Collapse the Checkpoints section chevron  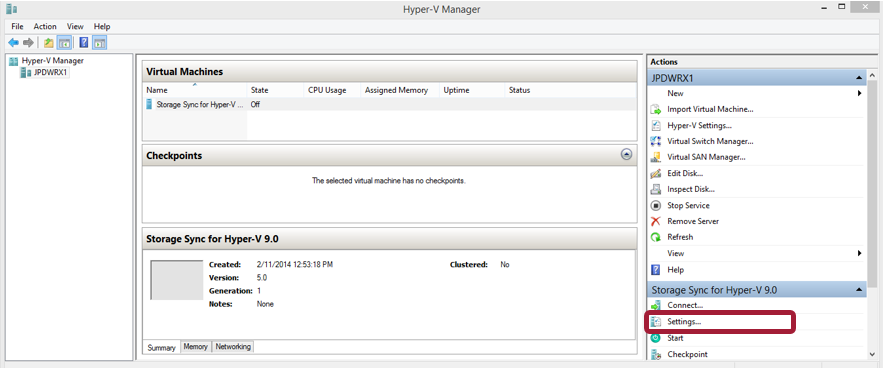pyautogui.click(x=626, y=154)
